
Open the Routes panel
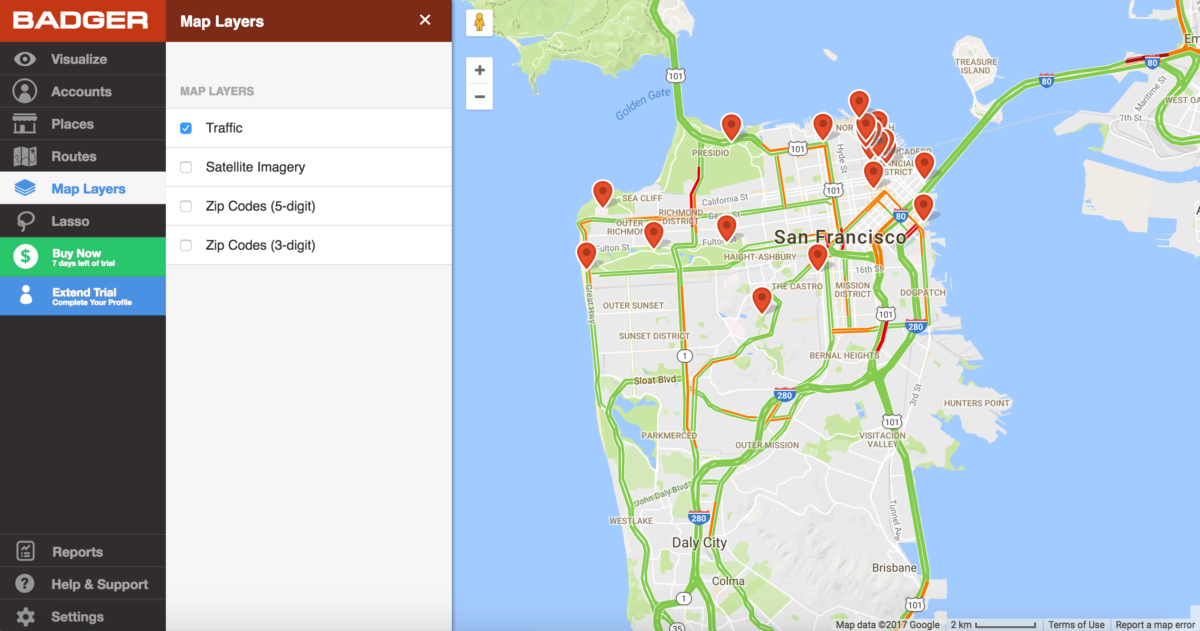(28, 156)
